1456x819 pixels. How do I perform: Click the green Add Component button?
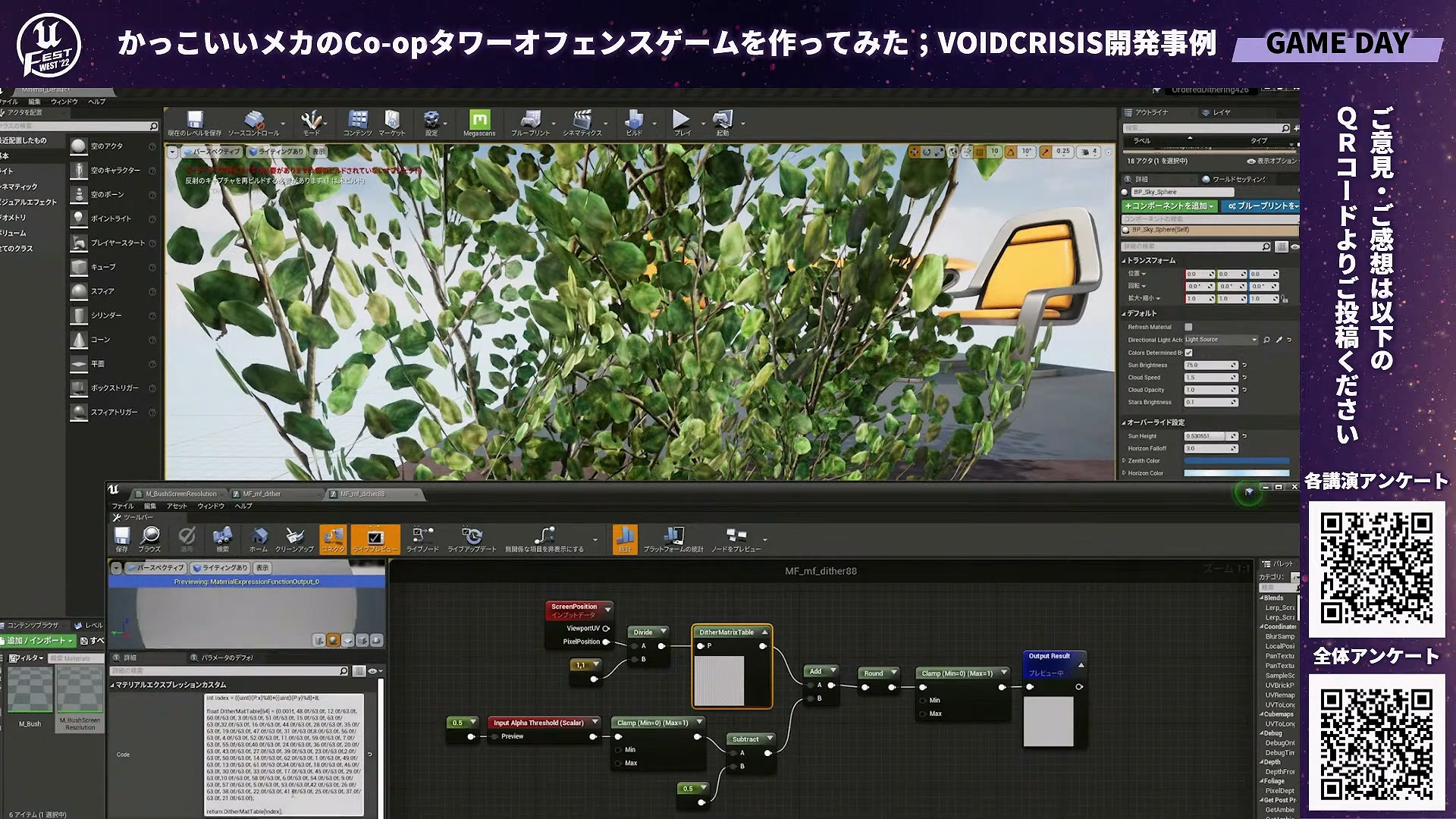pos(1169,206)
